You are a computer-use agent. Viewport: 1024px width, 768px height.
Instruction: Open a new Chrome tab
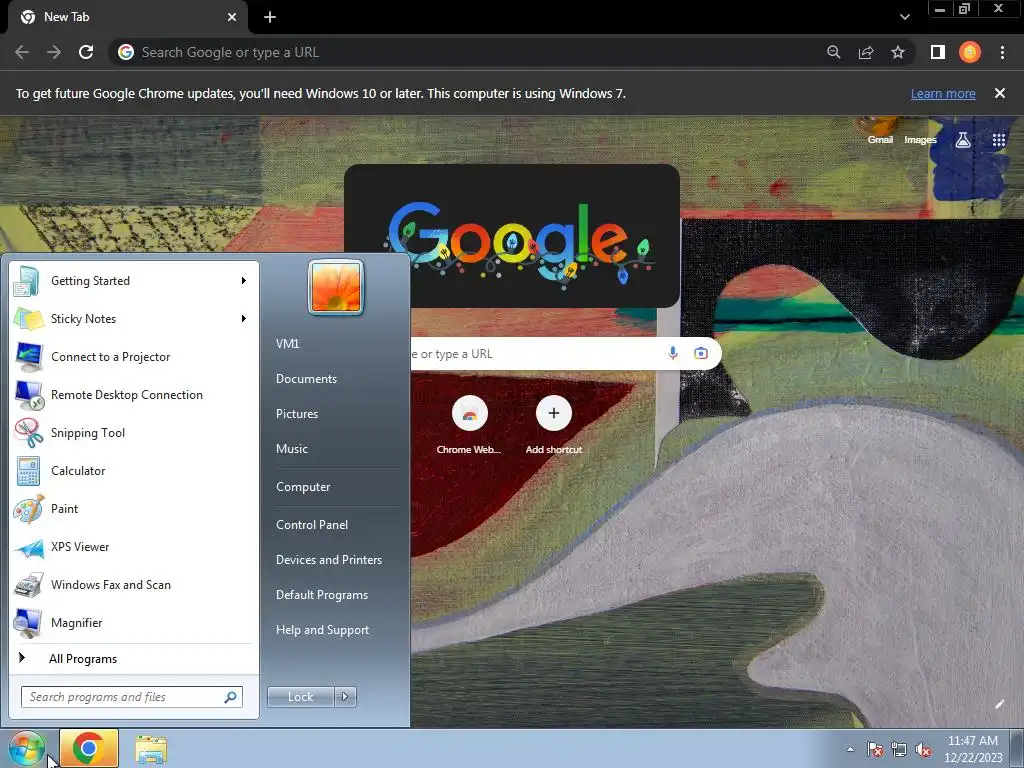pos(270,17)
